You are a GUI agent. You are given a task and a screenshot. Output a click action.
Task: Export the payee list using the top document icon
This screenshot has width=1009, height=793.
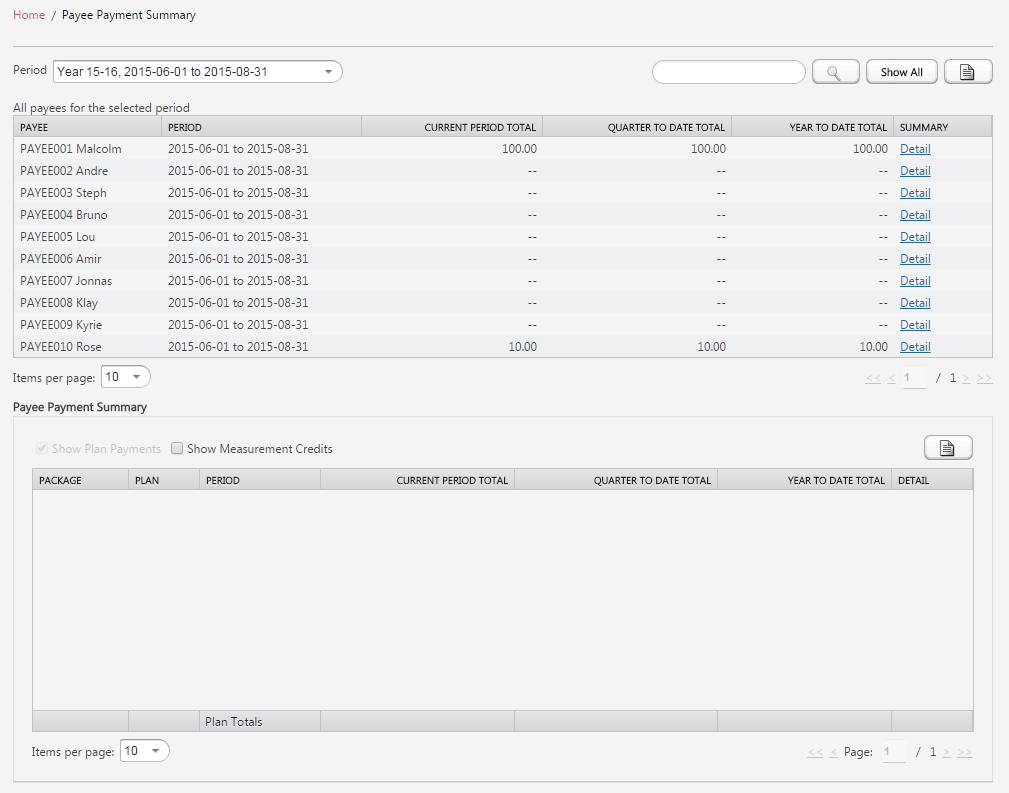968,72
